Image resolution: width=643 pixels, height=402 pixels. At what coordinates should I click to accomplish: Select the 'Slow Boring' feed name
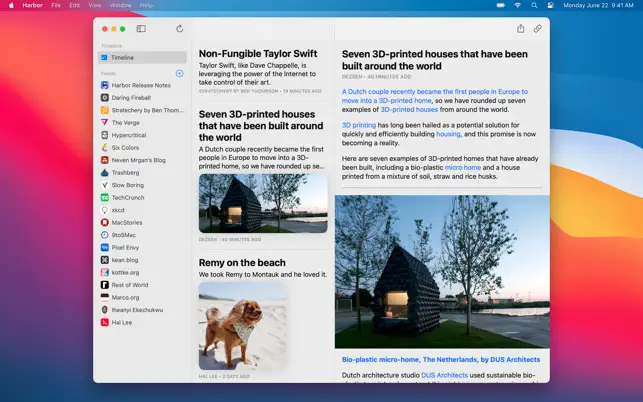(x=128, y=185)
